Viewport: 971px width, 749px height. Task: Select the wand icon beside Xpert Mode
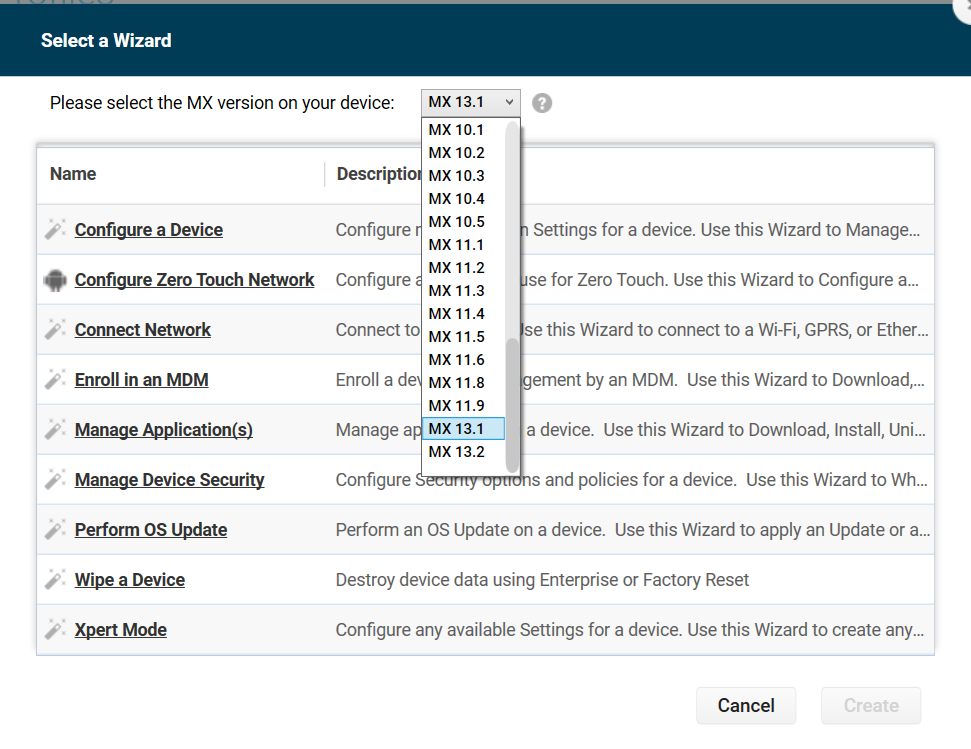(x=55, y=629)
